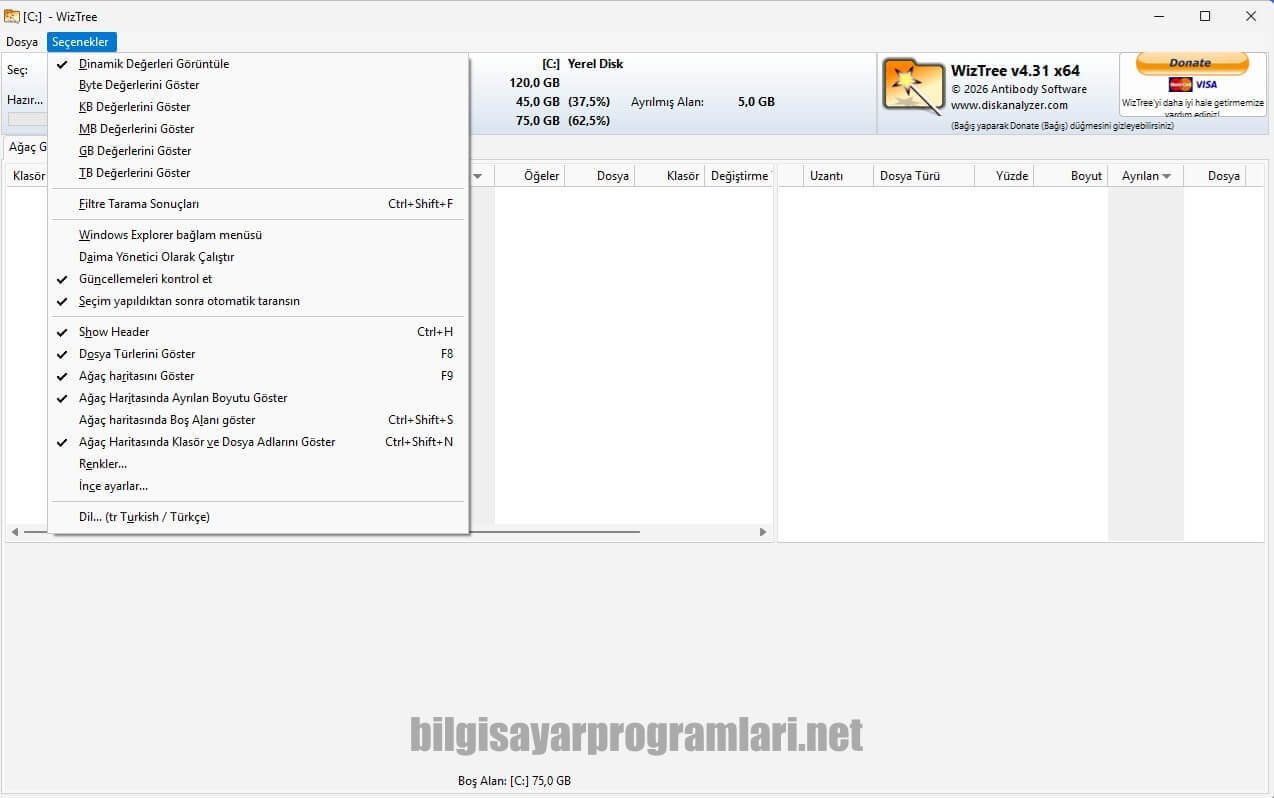The height and width of the screenshot is (798, 1274).
Task: Click the WizTree title bar app icon
Action: [x=12, y=16]
